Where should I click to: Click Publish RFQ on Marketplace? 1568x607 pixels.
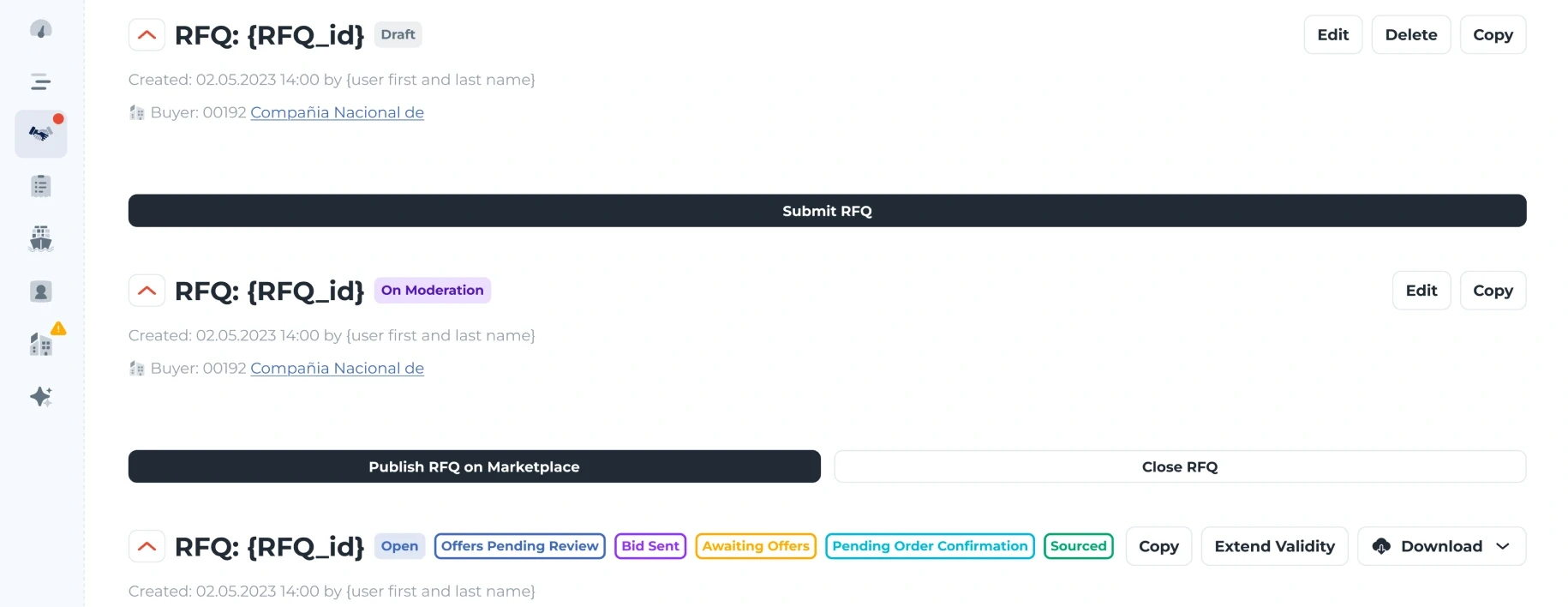click(x=475, y=466)
